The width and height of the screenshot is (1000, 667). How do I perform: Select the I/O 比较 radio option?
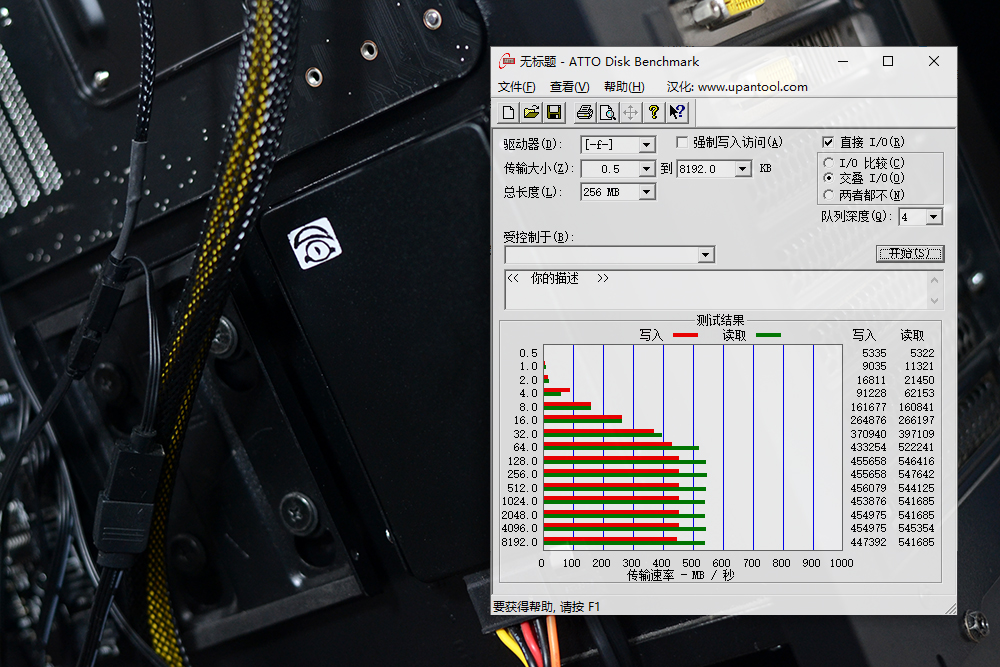pos(828,163)
